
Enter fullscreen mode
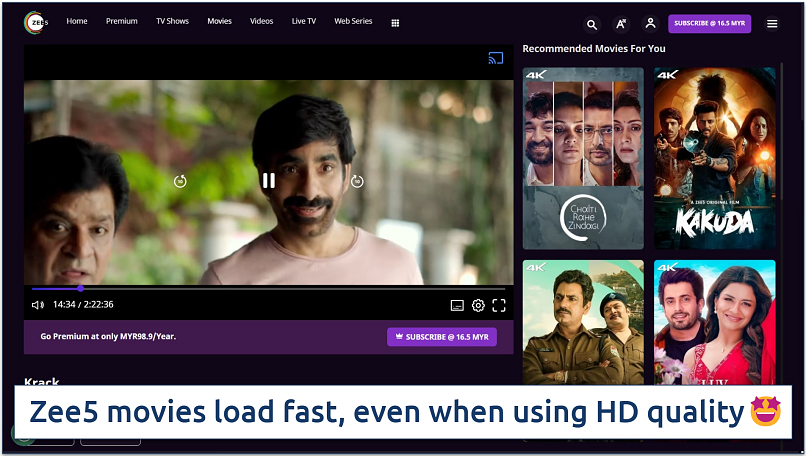click(499, 305)
